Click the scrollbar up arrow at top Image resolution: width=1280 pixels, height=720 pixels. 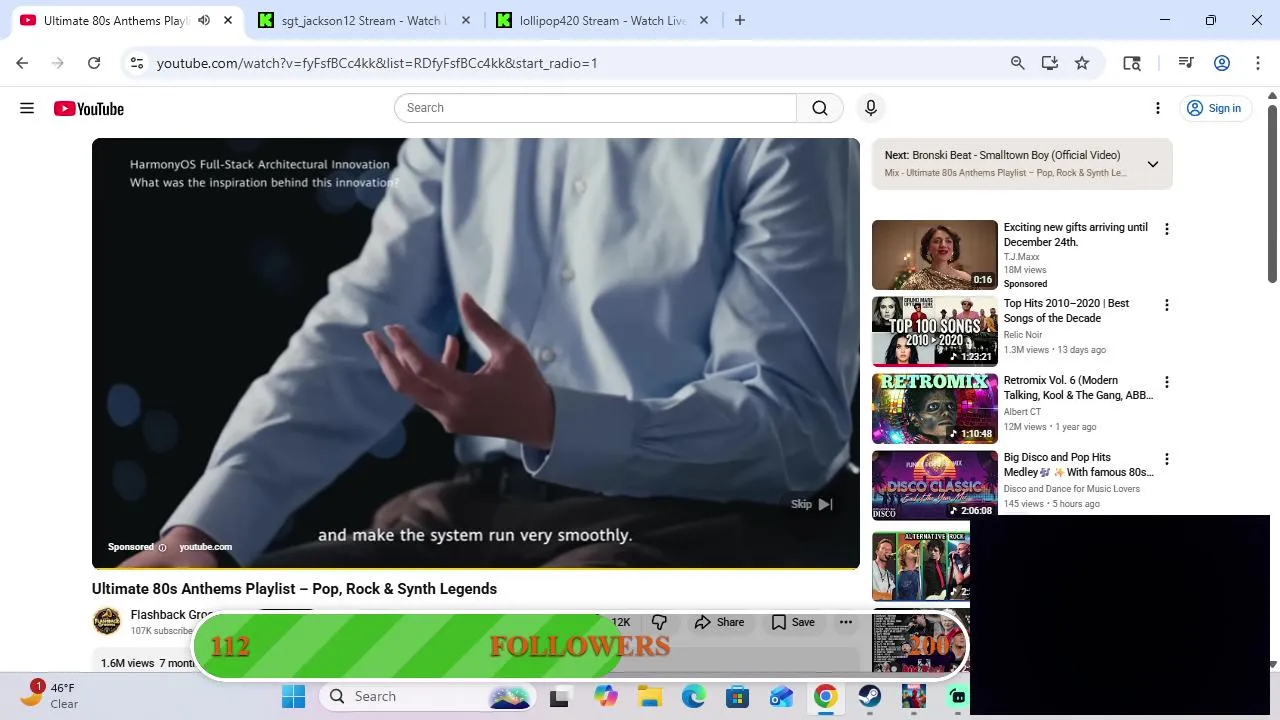click(1272, 96)
